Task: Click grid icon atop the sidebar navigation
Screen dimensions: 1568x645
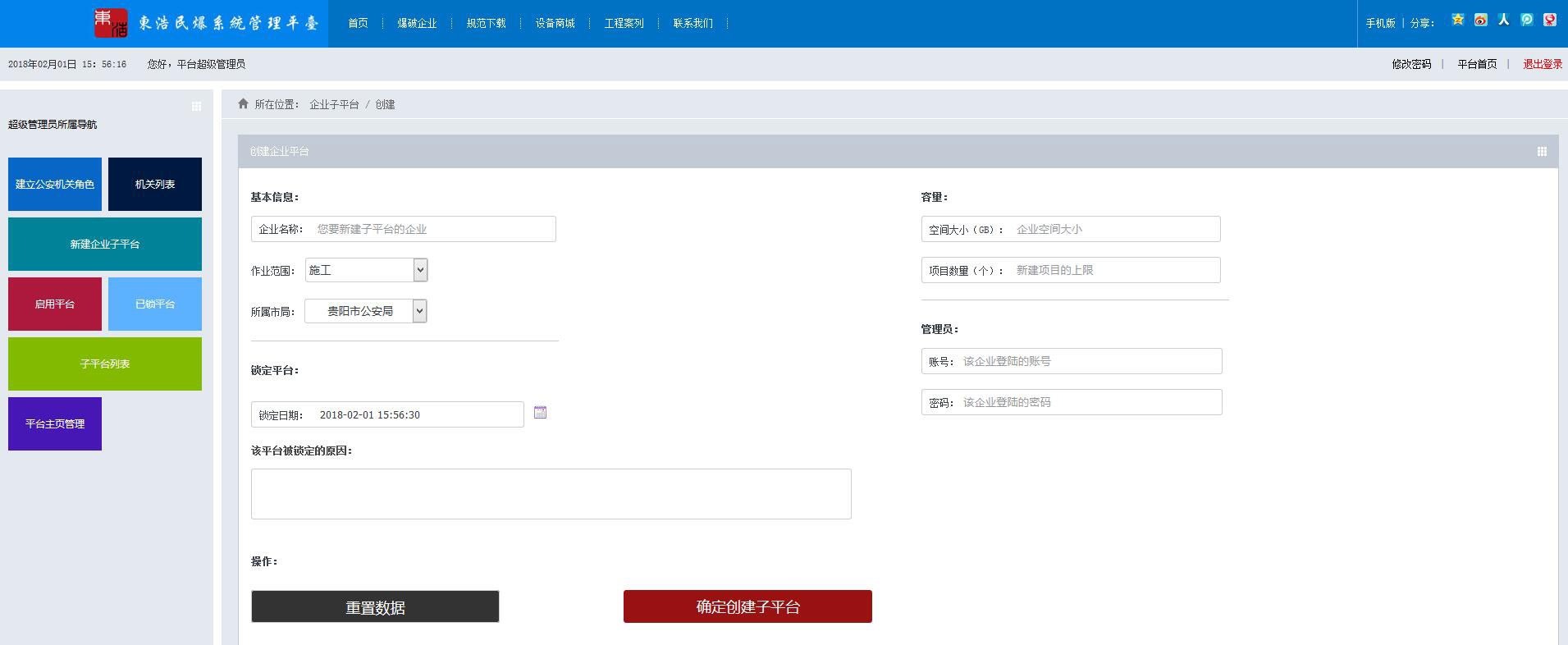Action: pyautogui.click(x=196, y=107)
